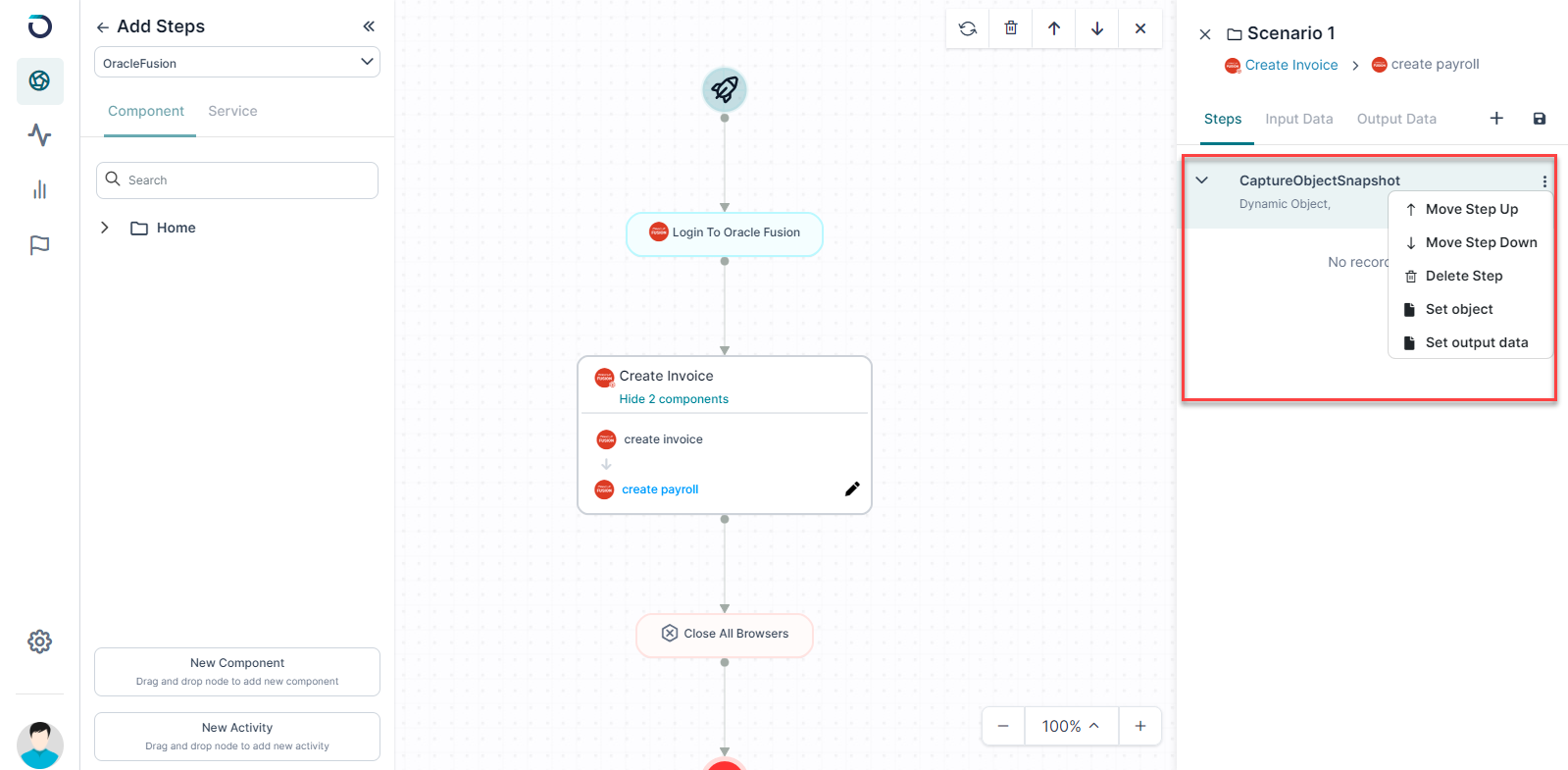This screenshot has width=1568, height=770.
Task: Click the New Component box
Action: pos(237,672)
